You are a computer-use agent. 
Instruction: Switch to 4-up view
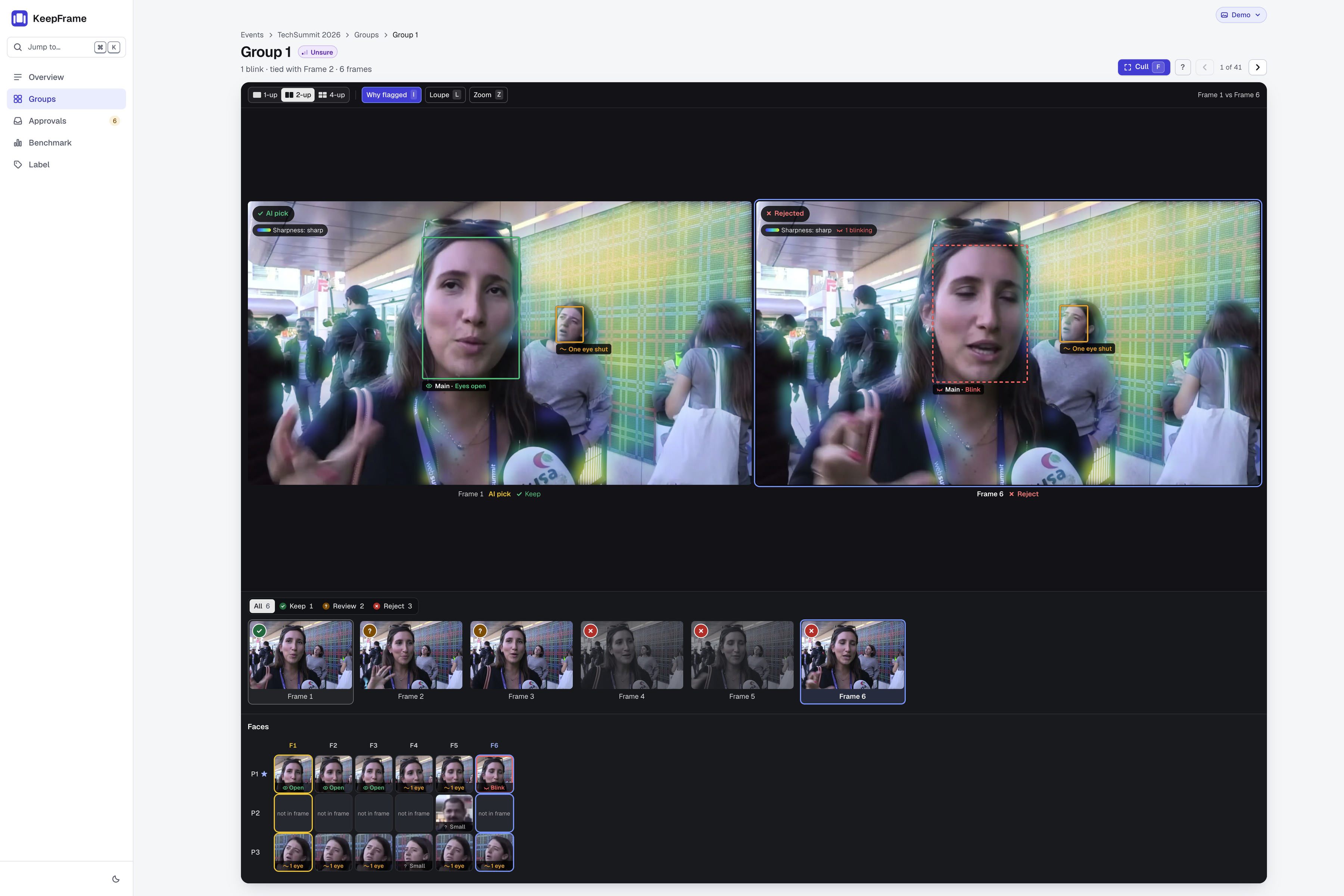pyautogui.click(x=332, y=95)
